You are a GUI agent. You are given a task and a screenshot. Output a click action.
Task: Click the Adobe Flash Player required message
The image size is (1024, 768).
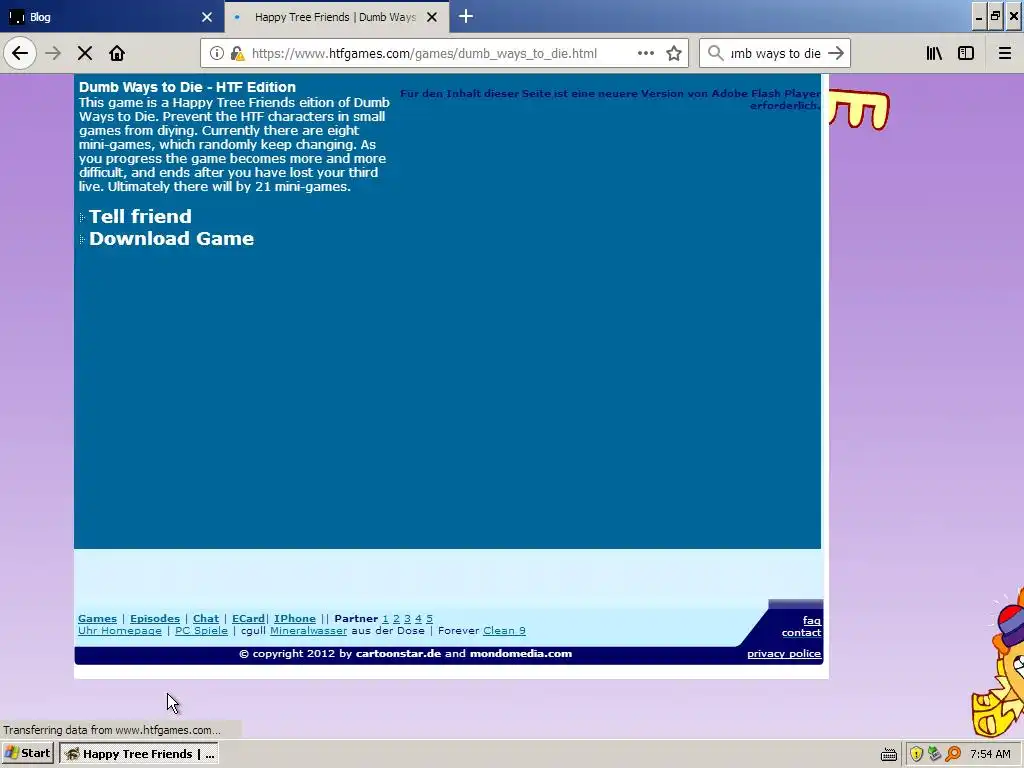tap(610, 99)
